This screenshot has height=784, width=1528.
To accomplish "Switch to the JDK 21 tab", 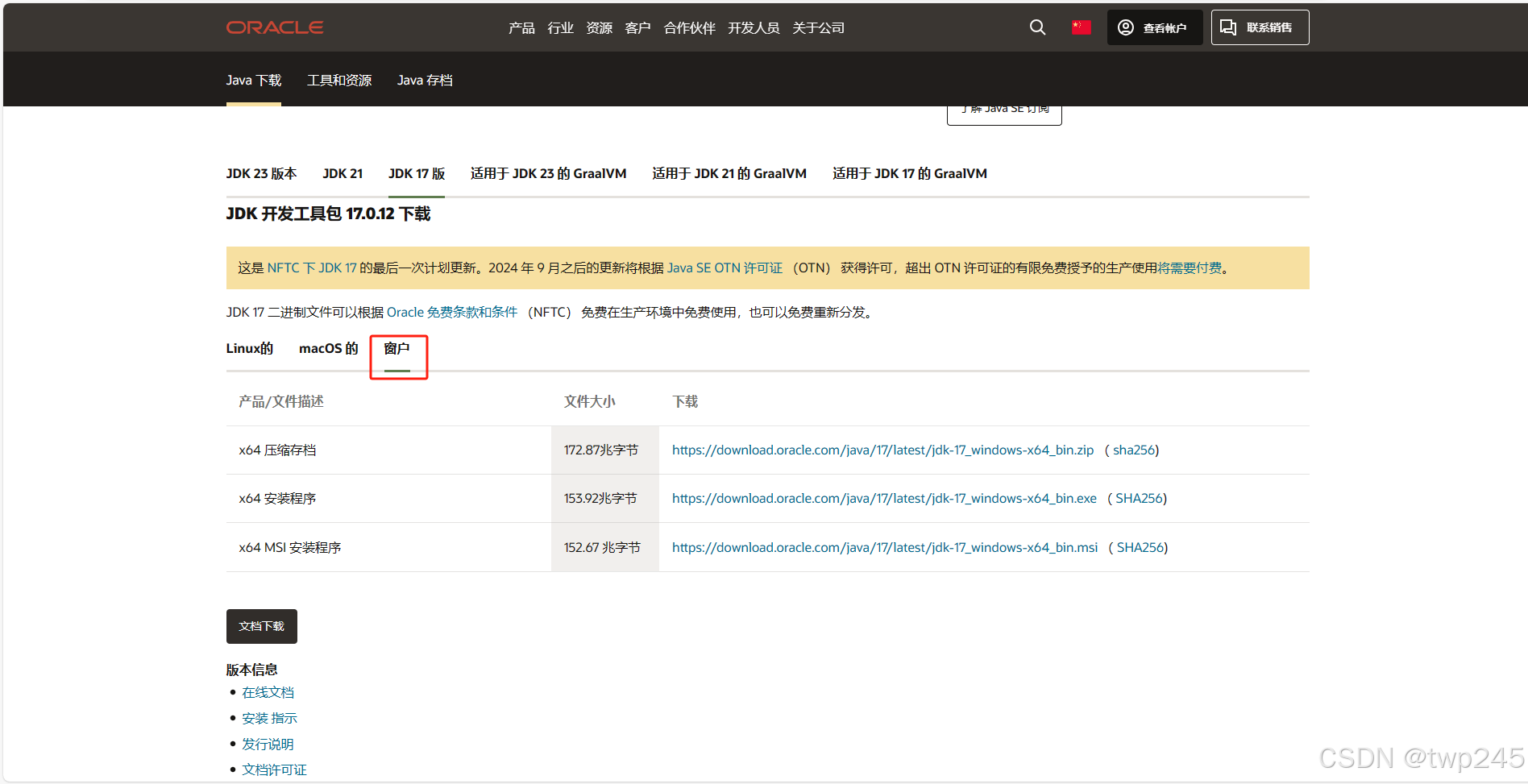I will pos(343,173).
